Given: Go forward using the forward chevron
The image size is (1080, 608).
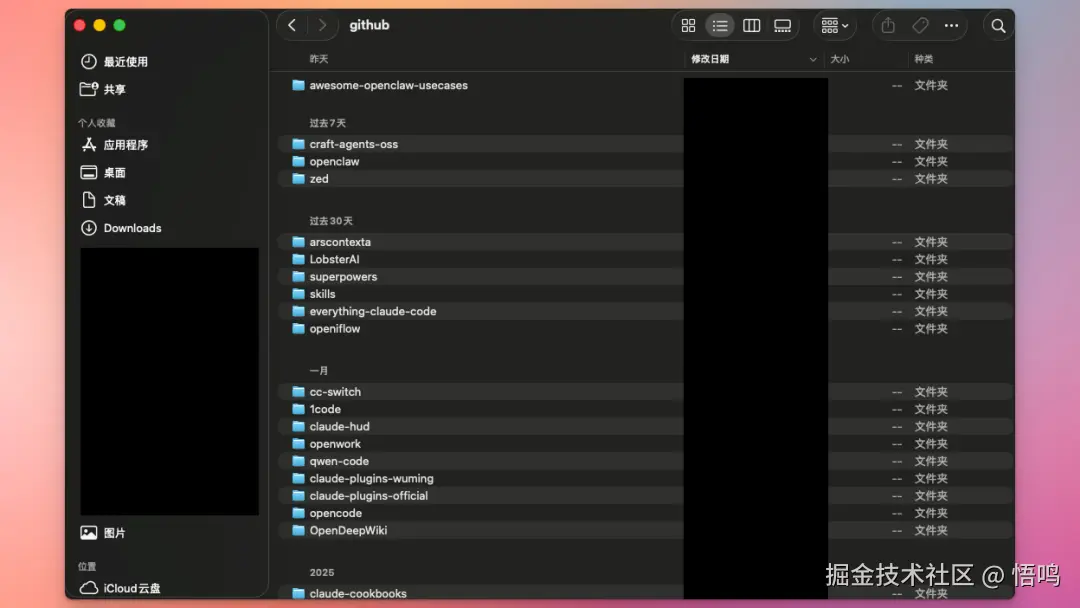Looking at the screenshot, I should [322, 25].
